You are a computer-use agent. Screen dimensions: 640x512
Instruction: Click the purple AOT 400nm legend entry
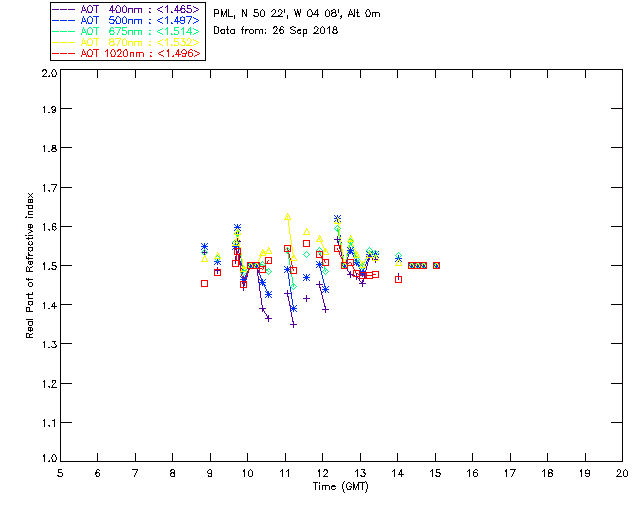[x=127, y=9]
